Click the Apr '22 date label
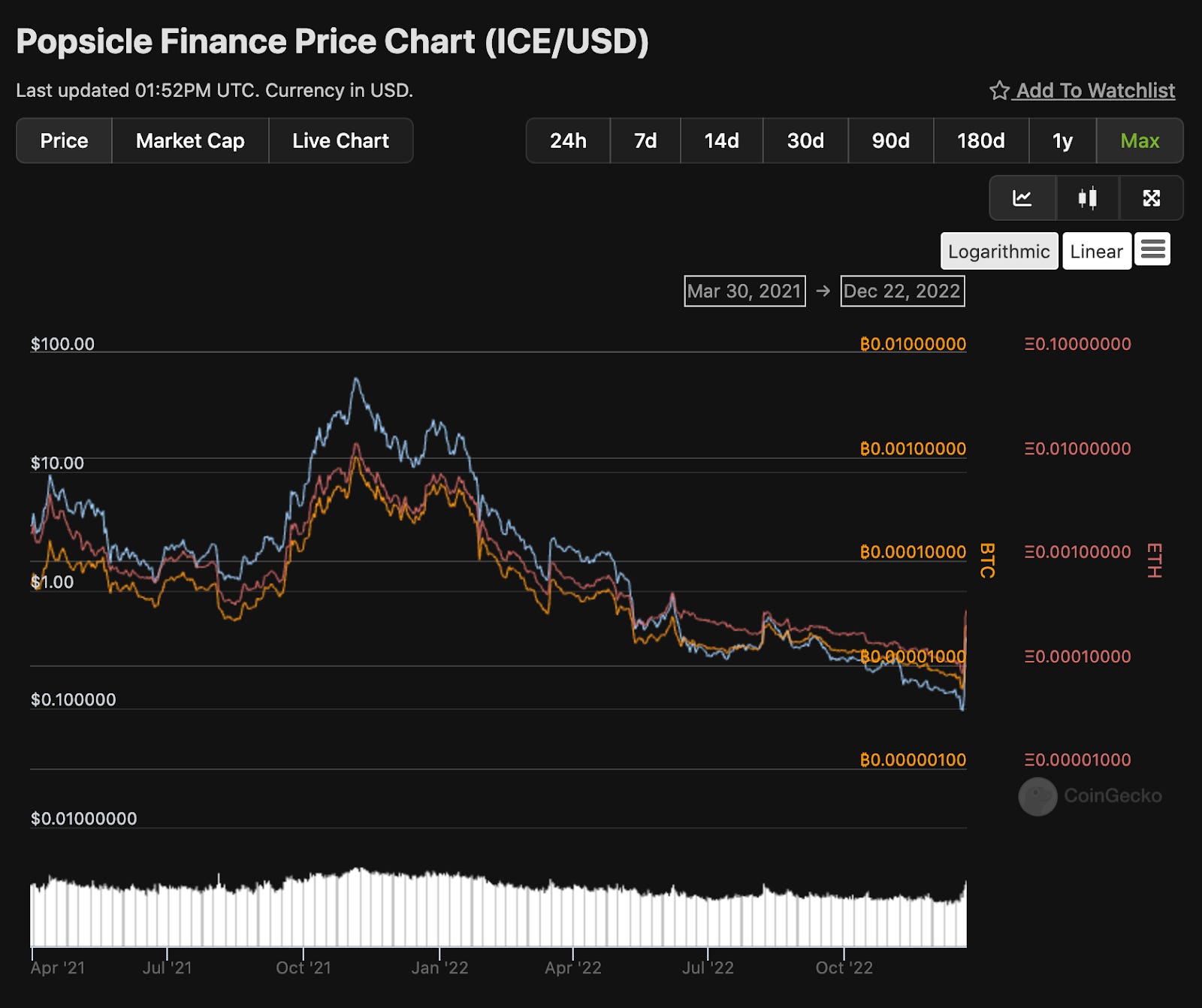 tap(573, 968)
